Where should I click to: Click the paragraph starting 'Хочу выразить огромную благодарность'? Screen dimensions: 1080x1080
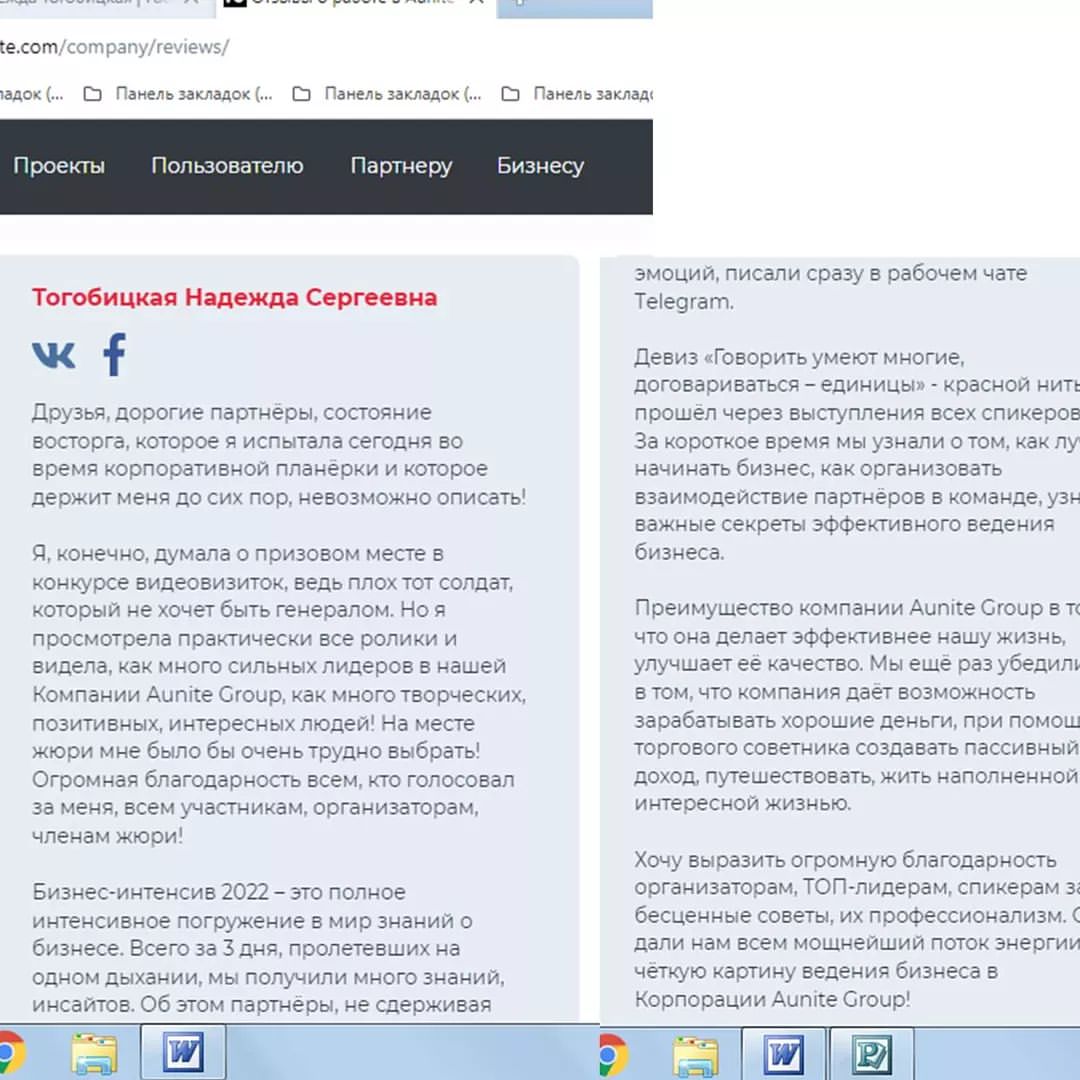pyautogui.click(x=857, y=929)
